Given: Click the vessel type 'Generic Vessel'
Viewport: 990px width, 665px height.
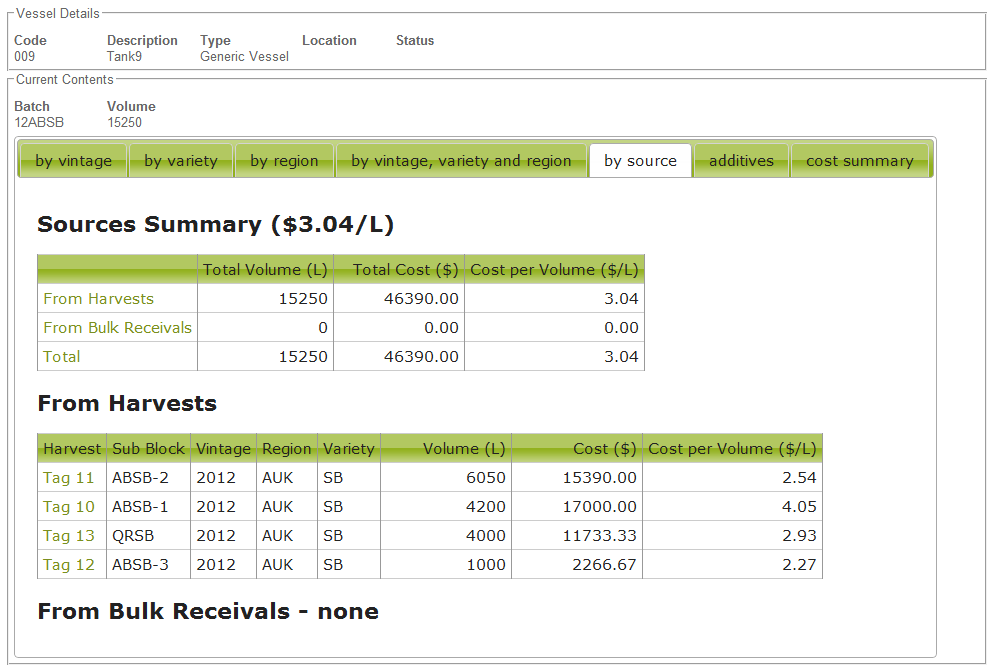Looking at the screenshot, I should 244,56.
